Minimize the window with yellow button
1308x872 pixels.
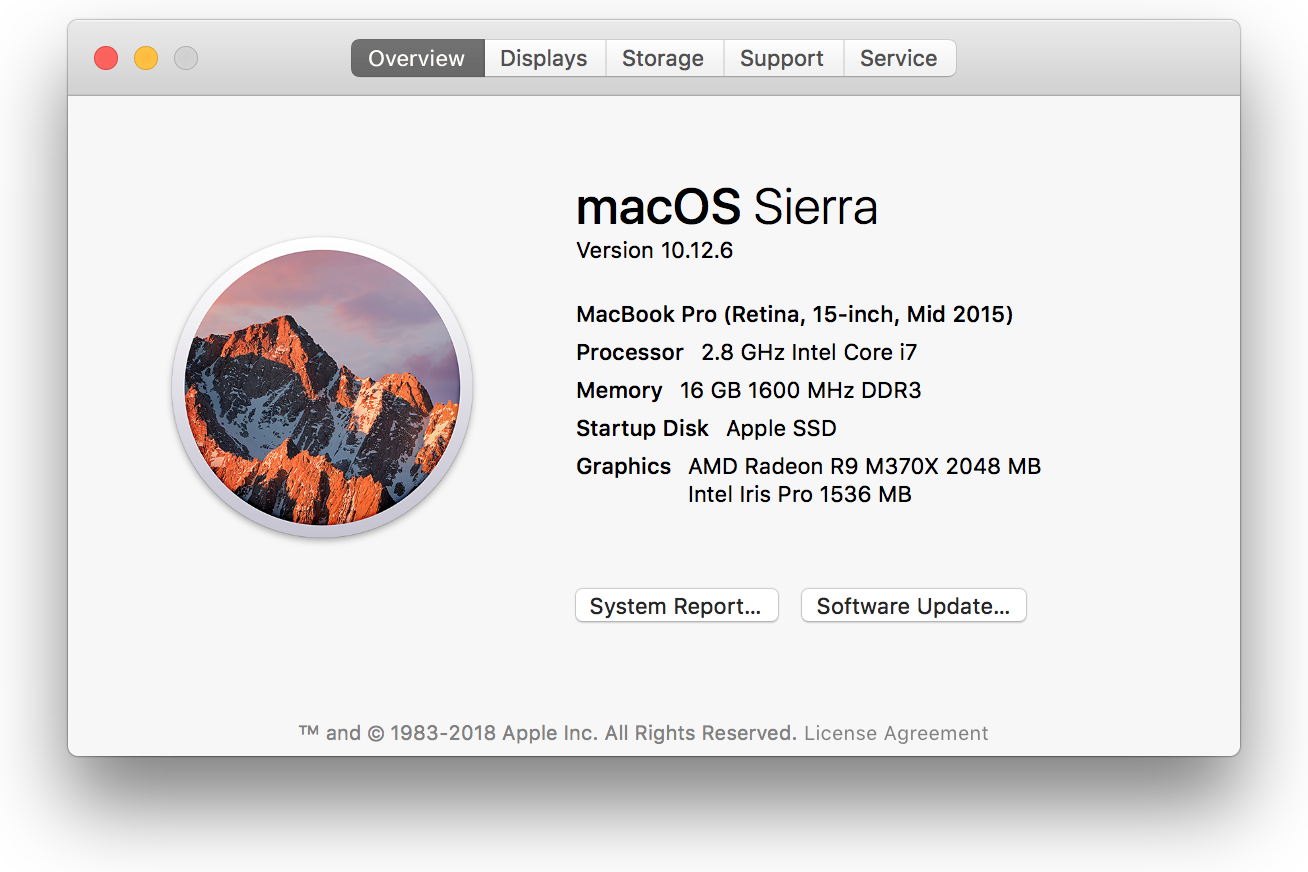point(146,58)
